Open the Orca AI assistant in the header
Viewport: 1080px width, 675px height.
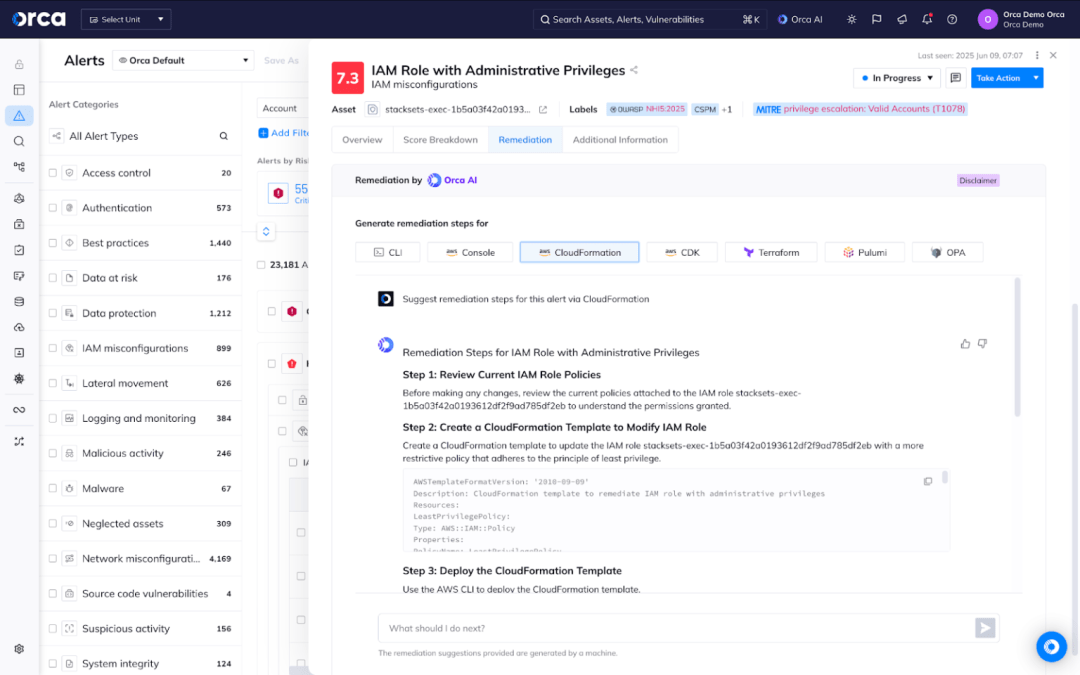pyautogui.click(x=800, y=19)
